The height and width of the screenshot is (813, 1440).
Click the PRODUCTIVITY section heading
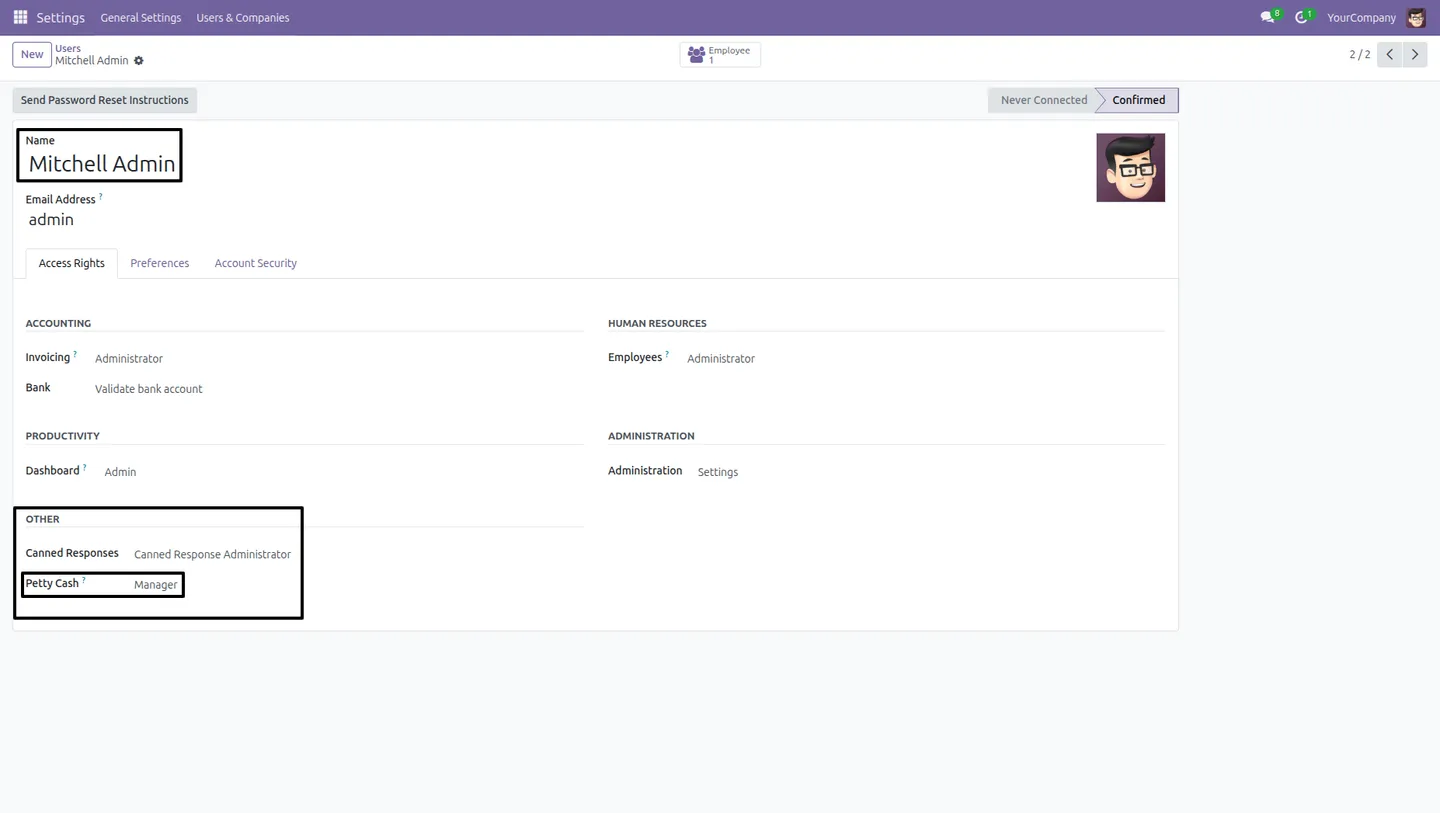pyautogui.click(x=62, y=436)
